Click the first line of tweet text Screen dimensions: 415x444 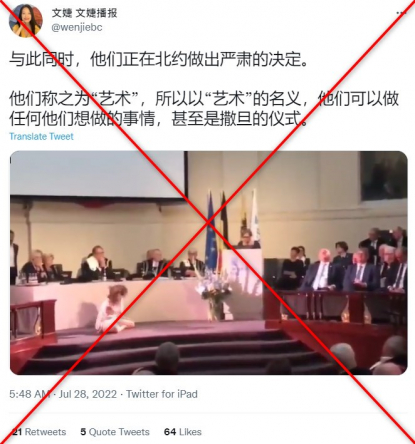click(x=159, y=60)
